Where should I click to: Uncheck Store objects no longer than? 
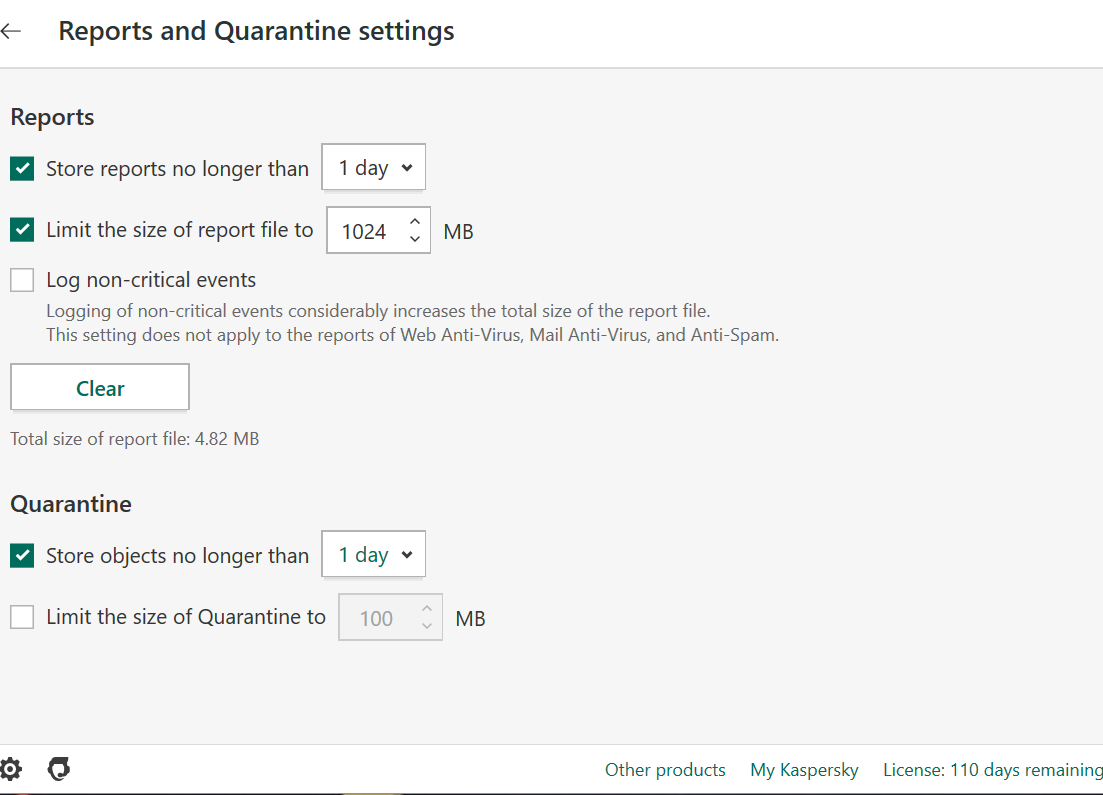(22, 555)
